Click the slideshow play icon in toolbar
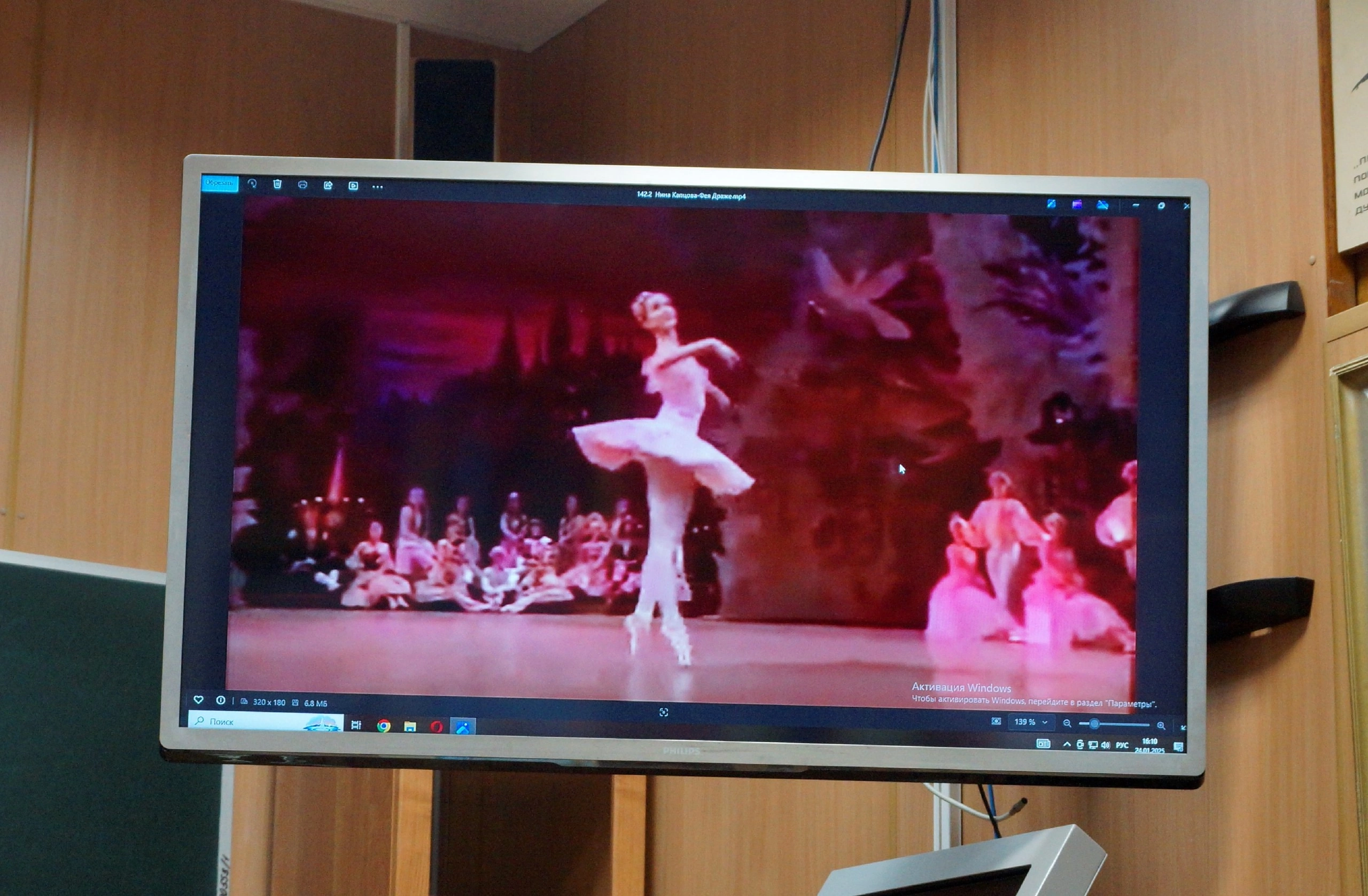Image resolution: width=1368 pixels, height=896 pixels. (353, 185)
